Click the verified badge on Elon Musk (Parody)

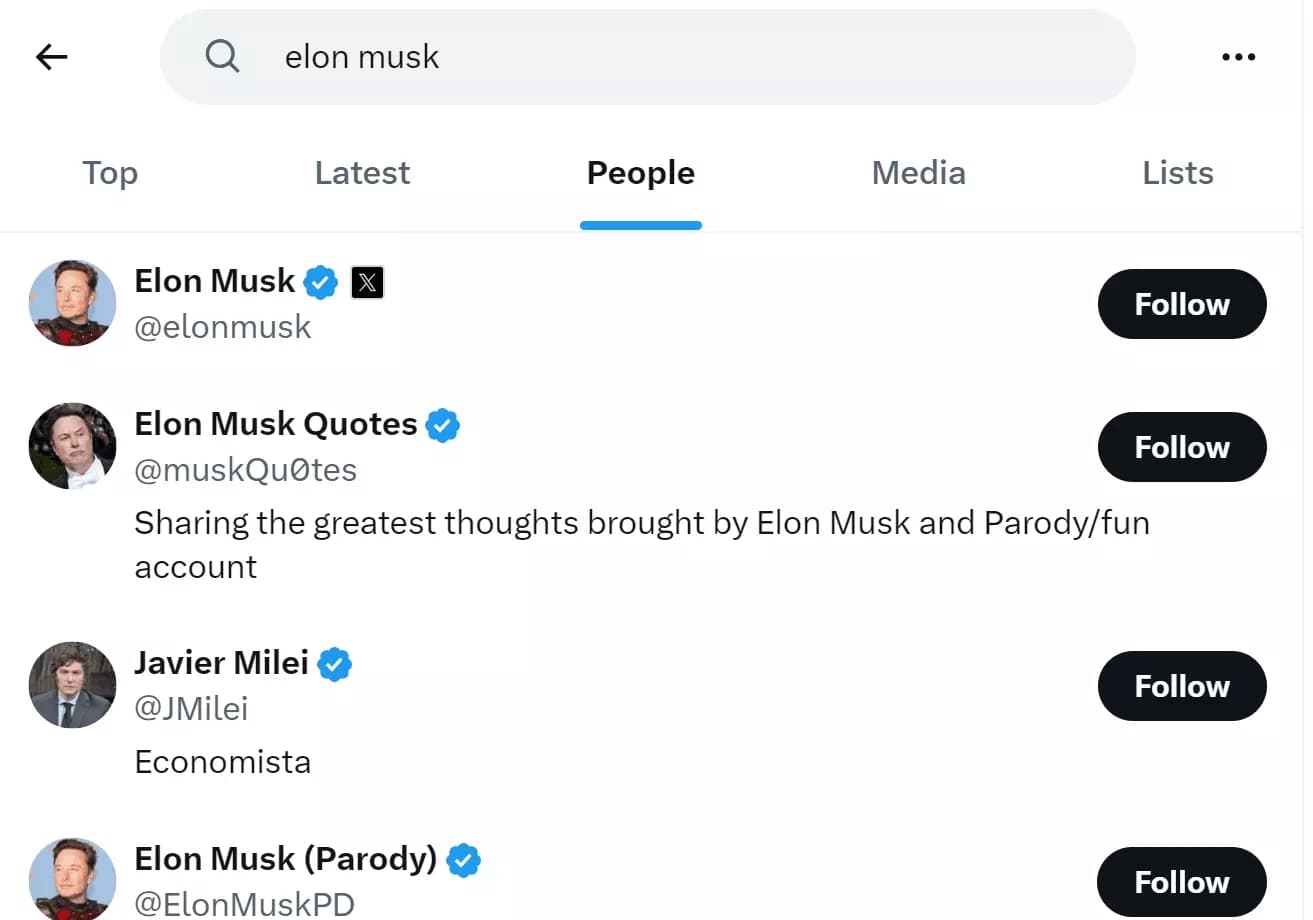pyautogui.click(x=462, y=858)
